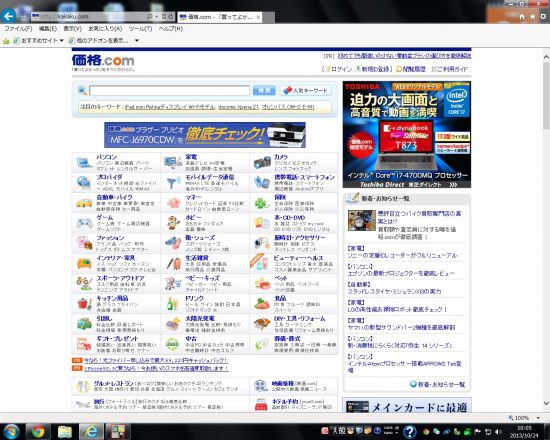Image resolution: width=550 pixels, height=440 pixels.
Task: Open the ホビー figure icon
Action: point(173,223)
